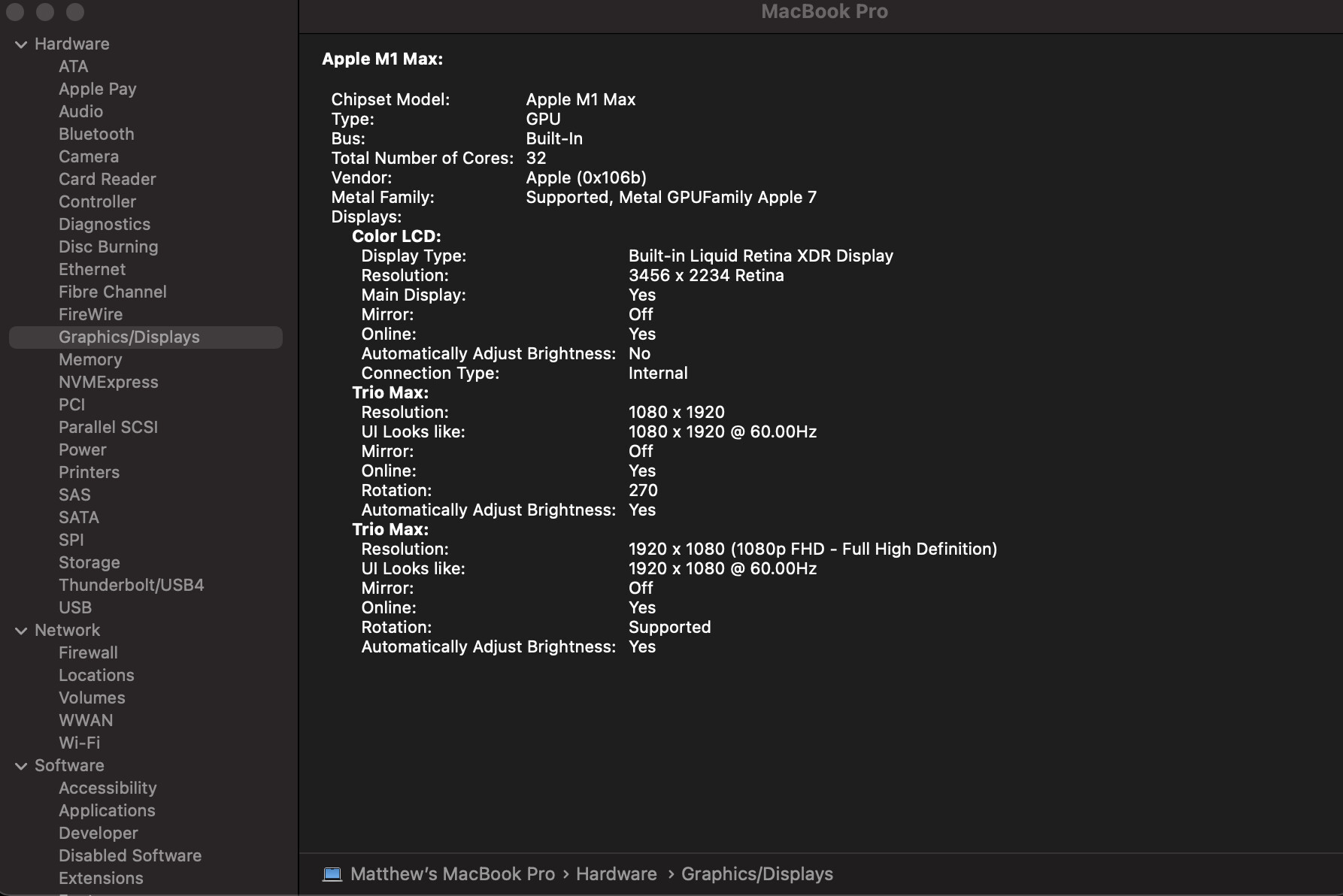Open the Memory sidebar item
1343x896 pixels.
[90, 360]
